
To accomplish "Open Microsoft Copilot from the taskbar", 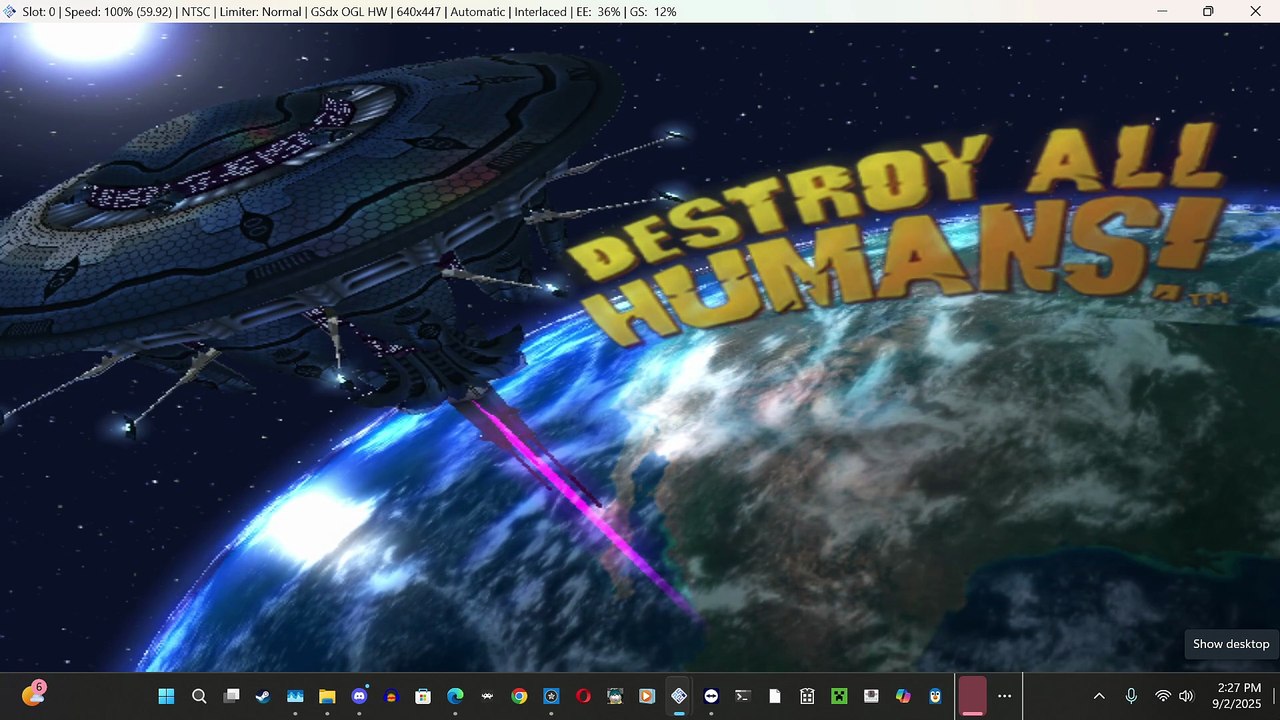I will (903, 696).
